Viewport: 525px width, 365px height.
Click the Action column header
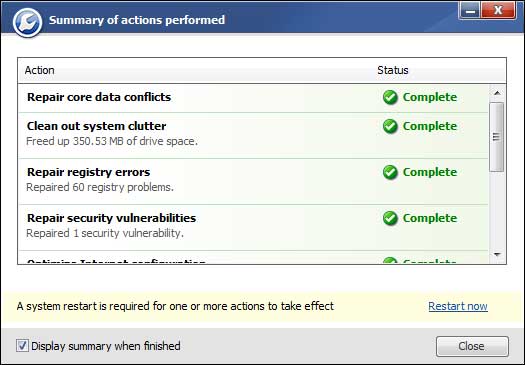click(40, 70)
